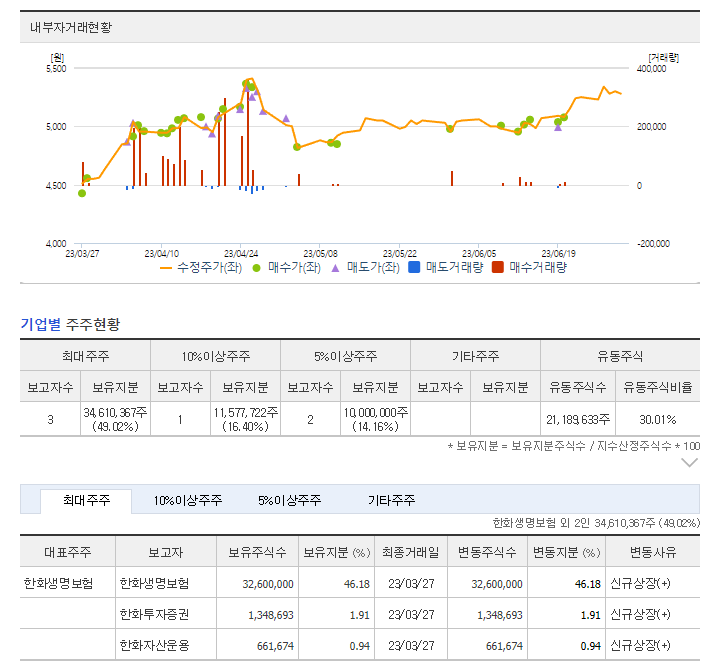The image size is (715, 670).
Task: Open the 5%이상주주 tab
Action: (x=290, y=501)
